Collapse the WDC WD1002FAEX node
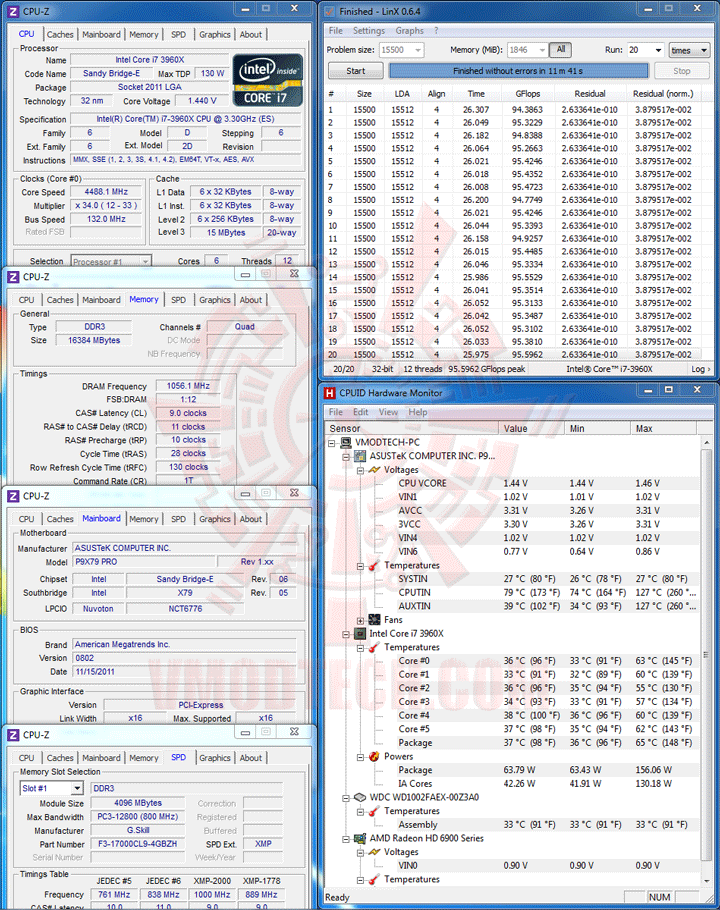Image resolution: width=720 pixels, height=910 pixels. coord(346,798)
